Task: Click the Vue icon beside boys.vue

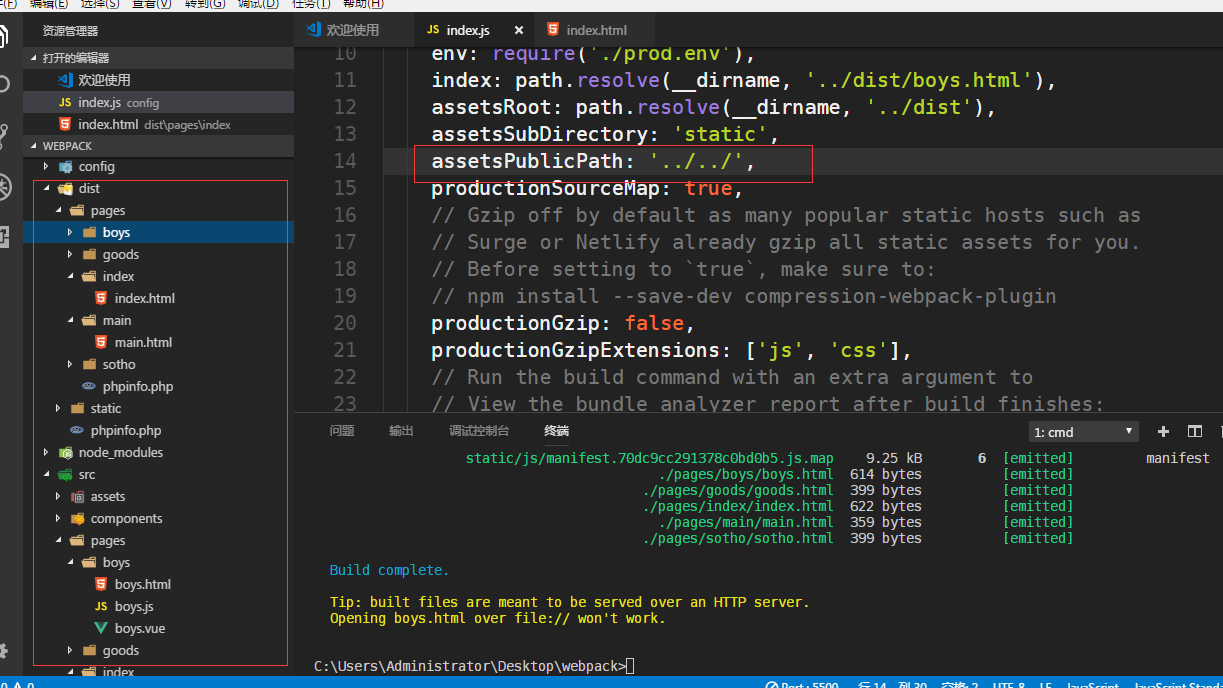Action: pyautogui.click(x=101, y=629)
